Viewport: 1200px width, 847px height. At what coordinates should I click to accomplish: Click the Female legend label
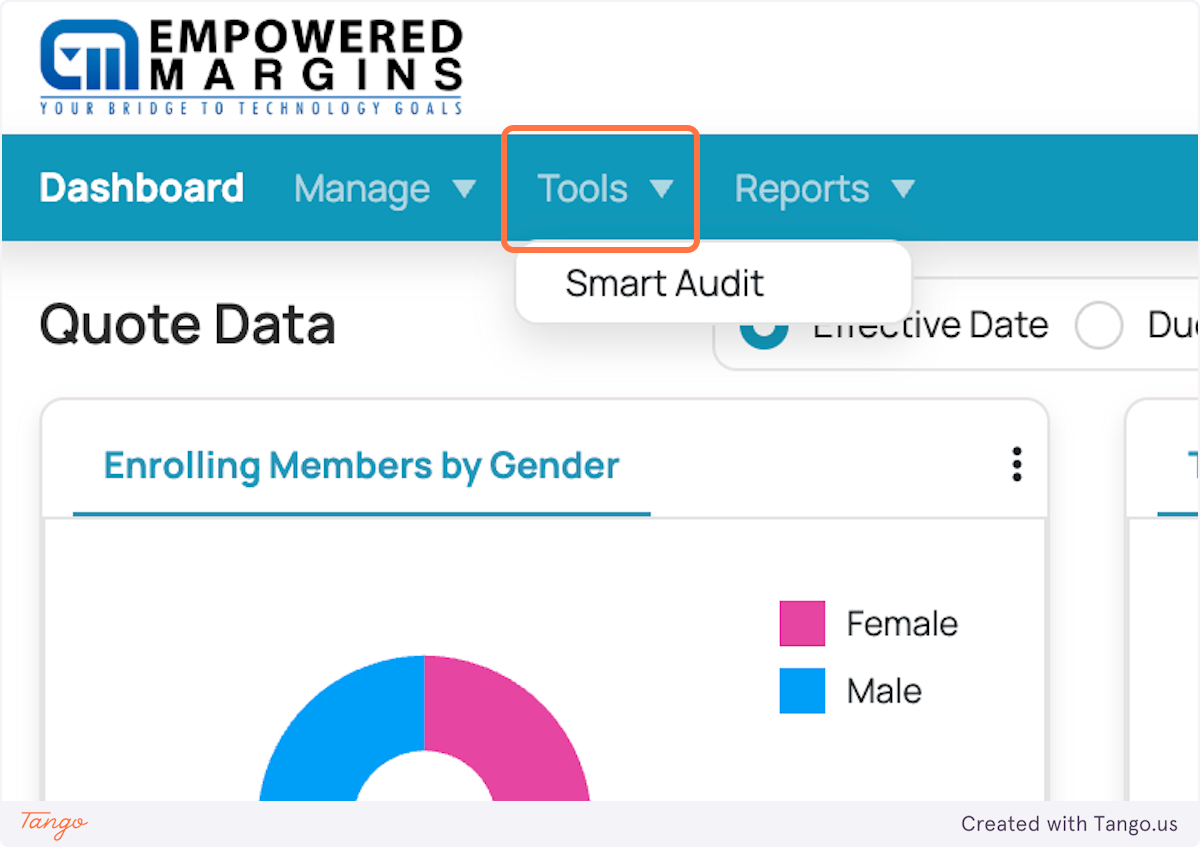[x=902, y=624]
